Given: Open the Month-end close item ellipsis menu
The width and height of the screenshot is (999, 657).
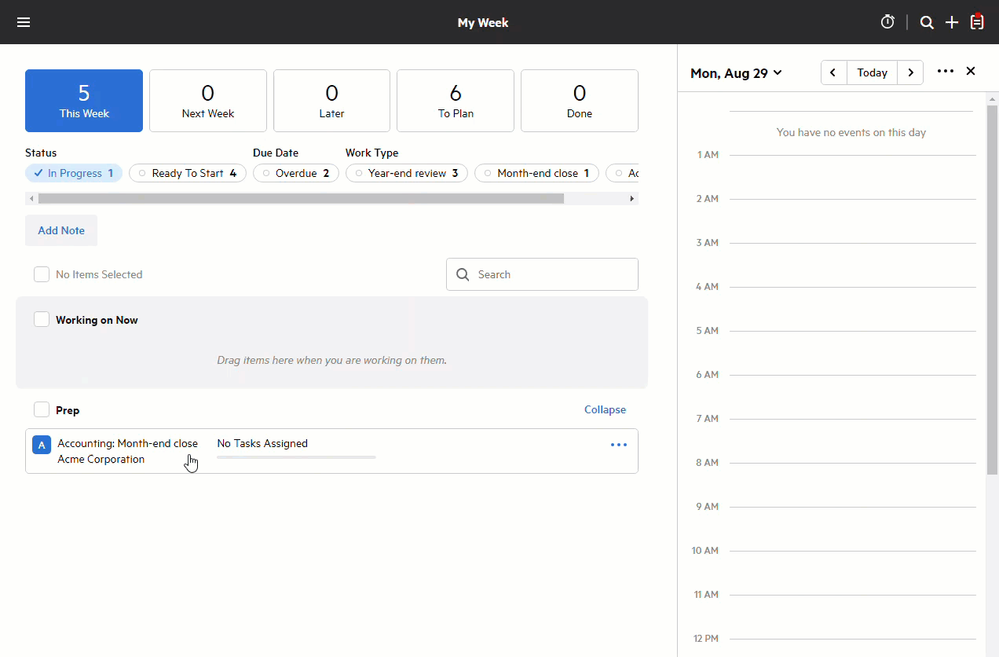Looking at the screenshot, I should (x=619, y=445).
